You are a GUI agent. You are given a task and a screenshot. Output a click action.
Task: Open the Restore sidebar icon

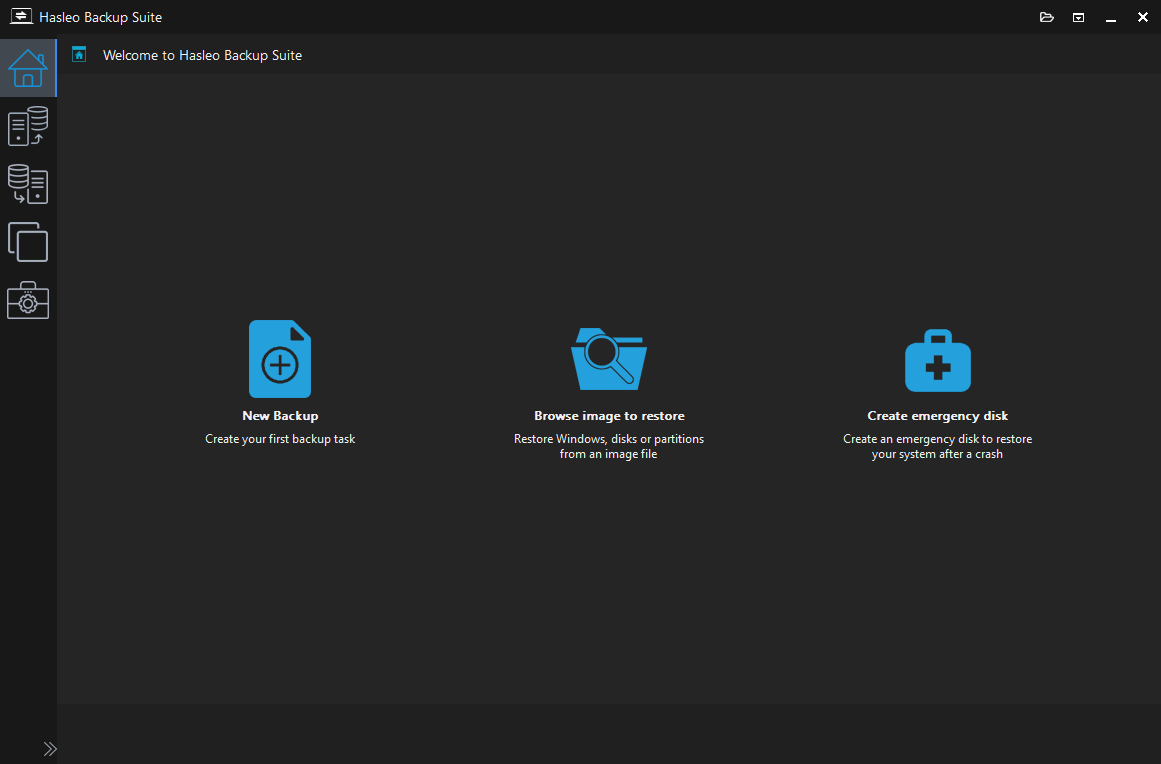click(28, 184)
